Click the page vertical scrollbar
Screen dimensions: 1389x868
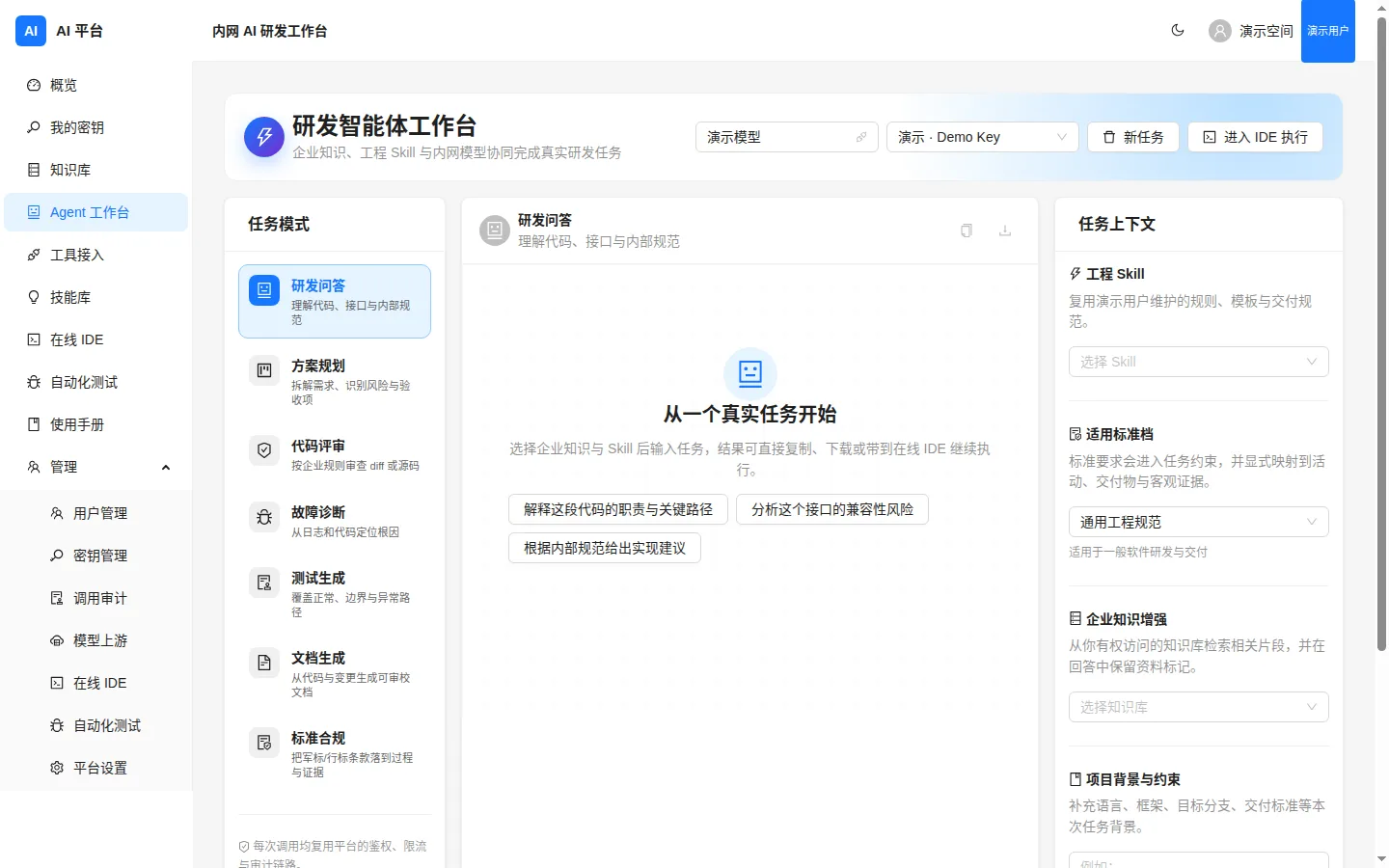1381,333
